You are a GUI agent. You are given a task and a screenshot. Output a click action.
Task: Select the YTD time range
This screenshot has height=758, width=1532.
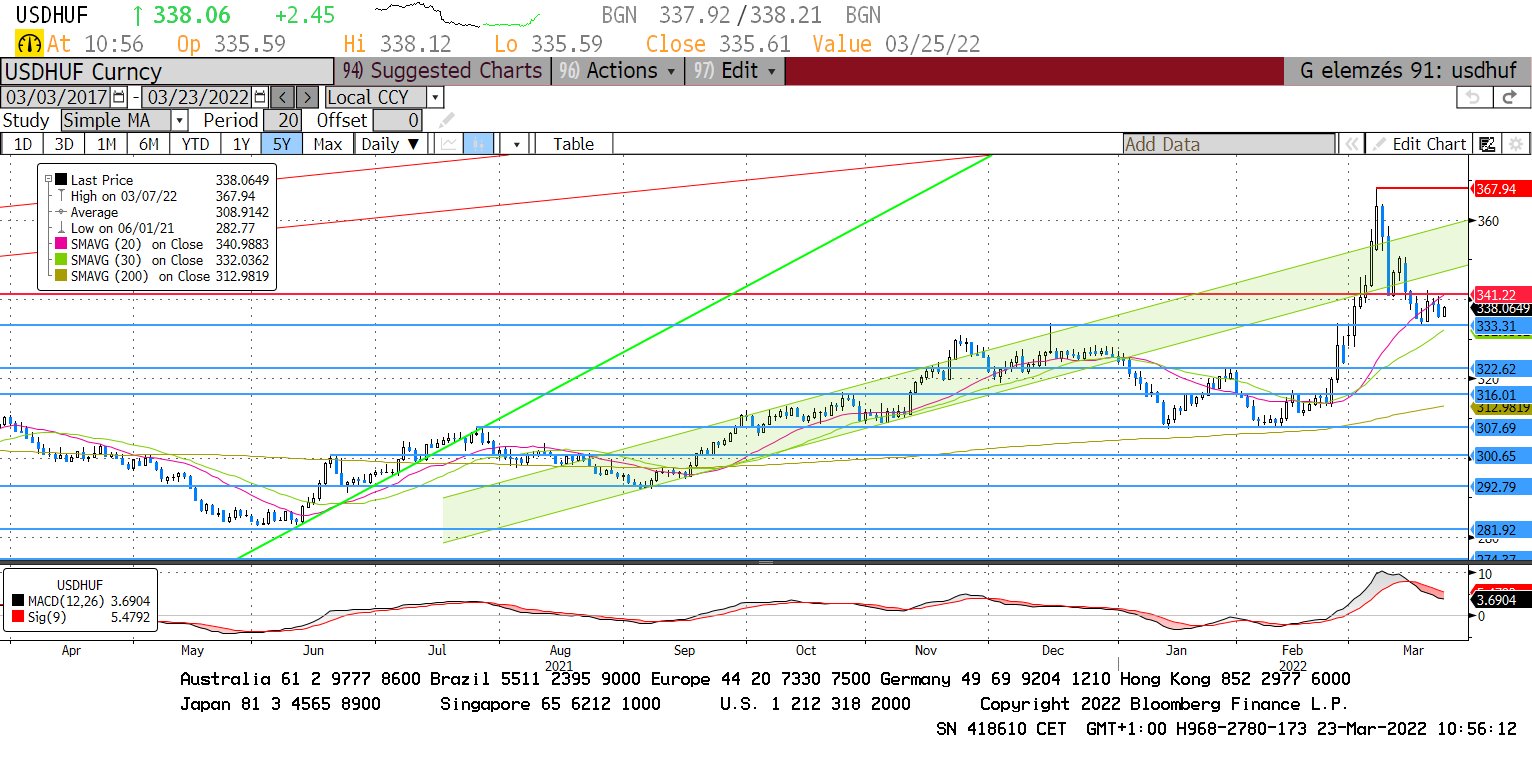click(195, 144)
